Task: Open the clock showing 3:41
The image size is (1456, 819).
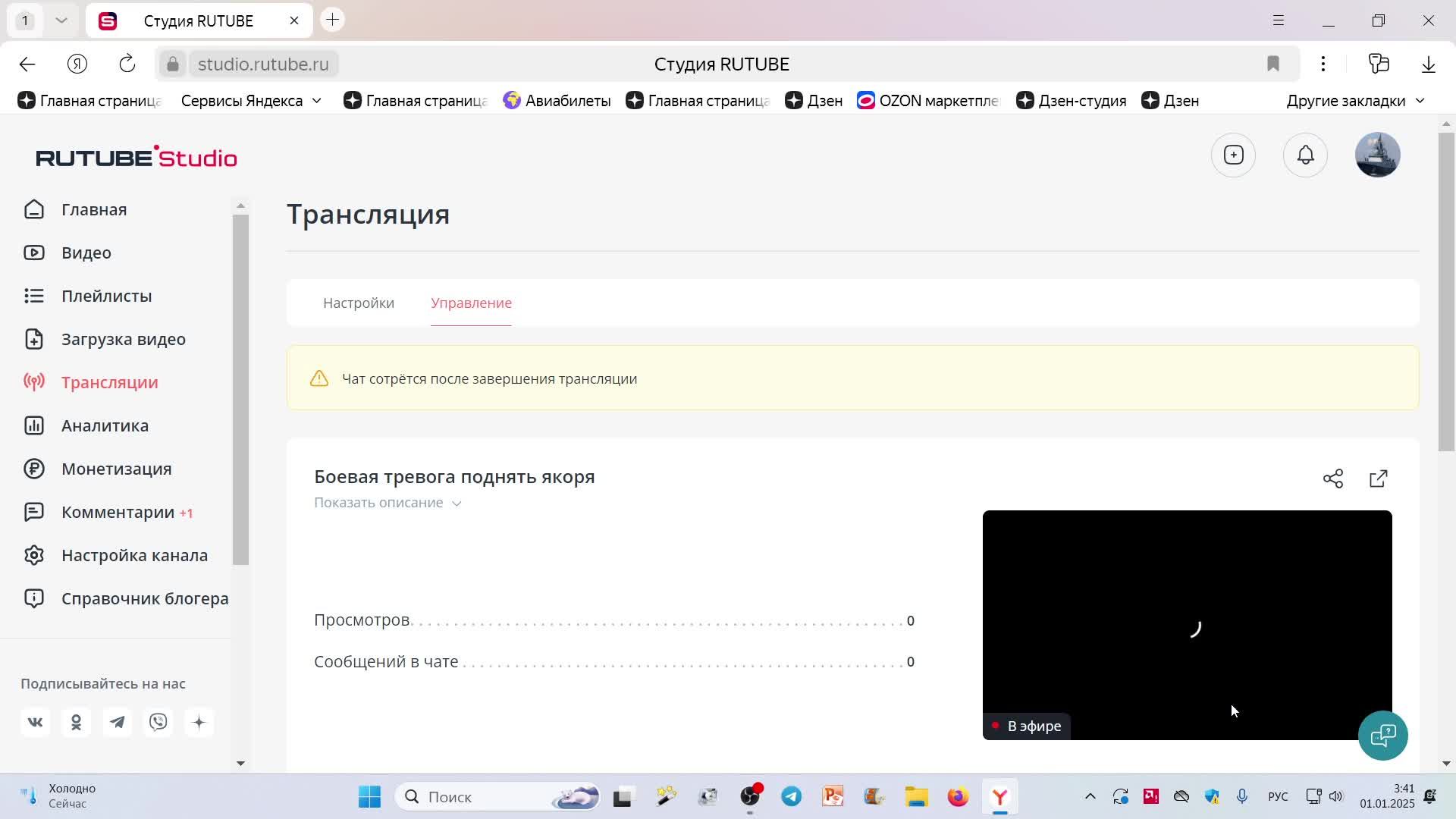Action: point(1387,796)
